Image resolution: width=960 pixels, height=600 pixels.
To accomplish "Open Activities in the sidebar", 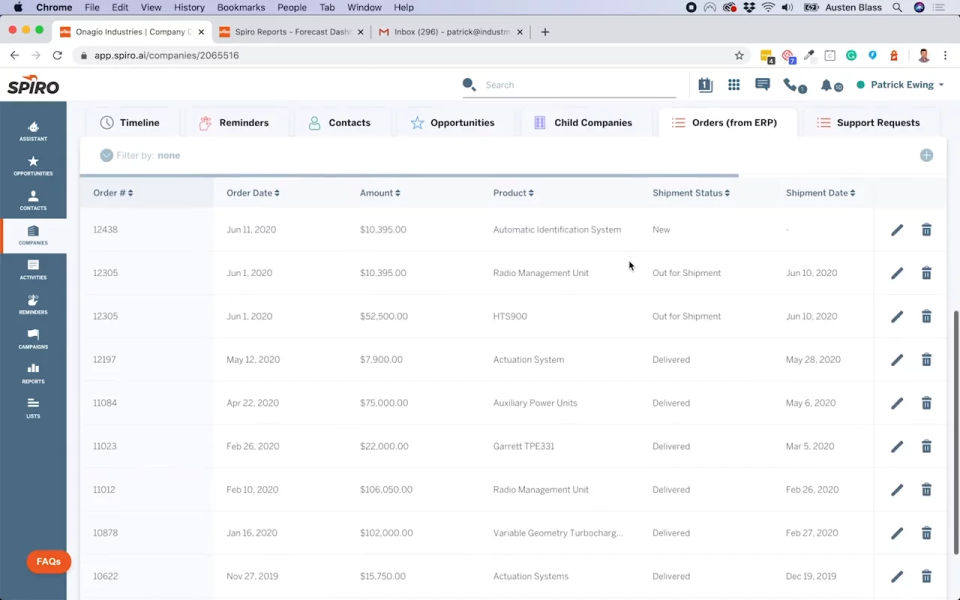I will pyautogui.click(x=33, y=269).
